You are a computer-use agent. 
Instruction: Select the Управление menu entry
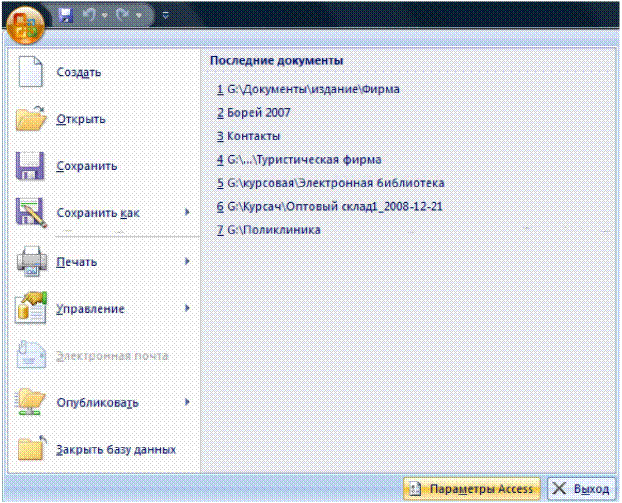(x=104, y=308)
